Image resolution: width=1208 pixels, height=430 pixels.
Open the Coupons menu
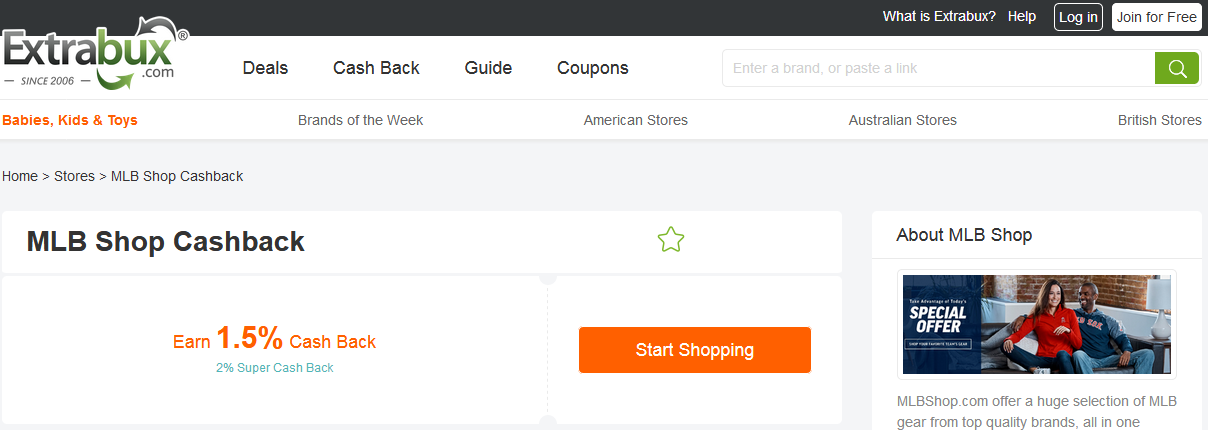click(x=593, y=68)
